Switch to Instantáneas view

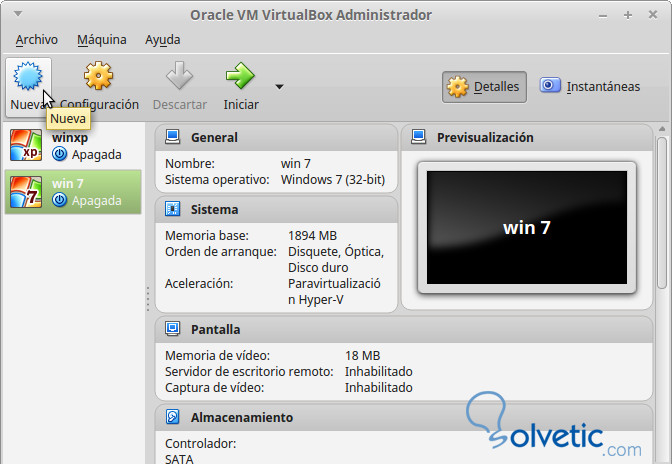[590, 87]
